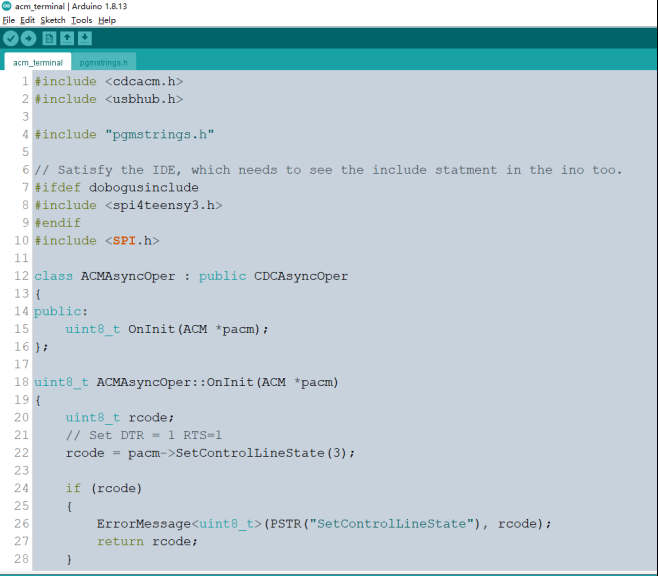
Task: Create a new sketch with the New icon
Action: 49,38
